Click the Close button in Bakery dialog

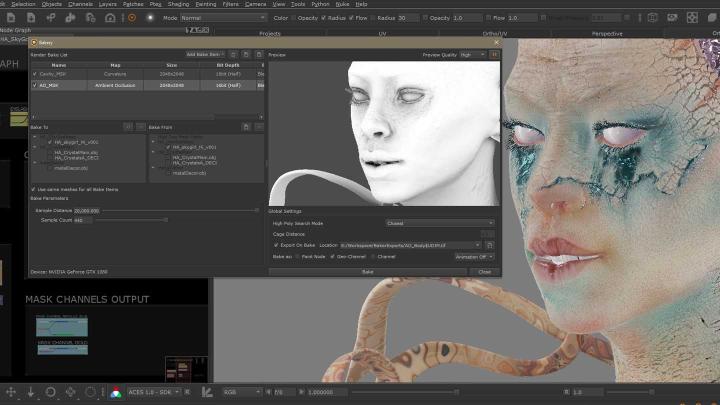point(484,271)
